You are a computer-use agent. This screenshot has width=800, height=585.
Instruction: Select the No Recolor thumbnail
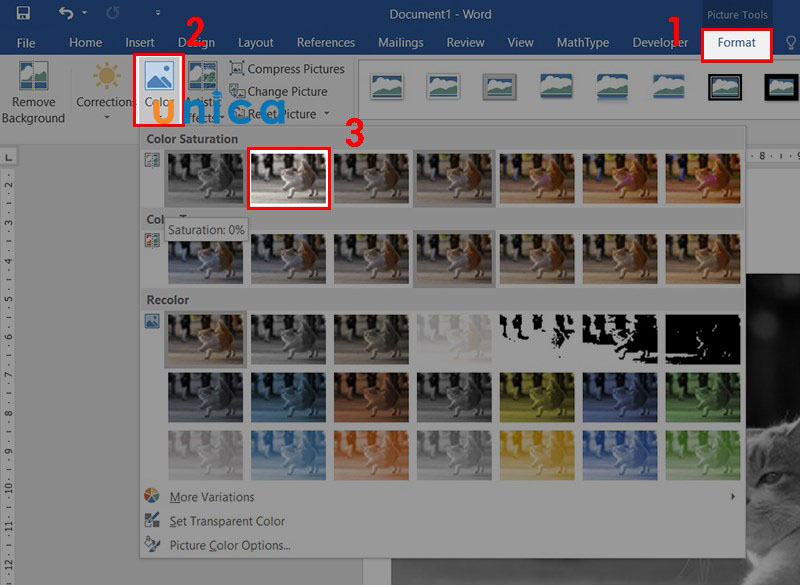pyautogui.click(x=205, y=339)
